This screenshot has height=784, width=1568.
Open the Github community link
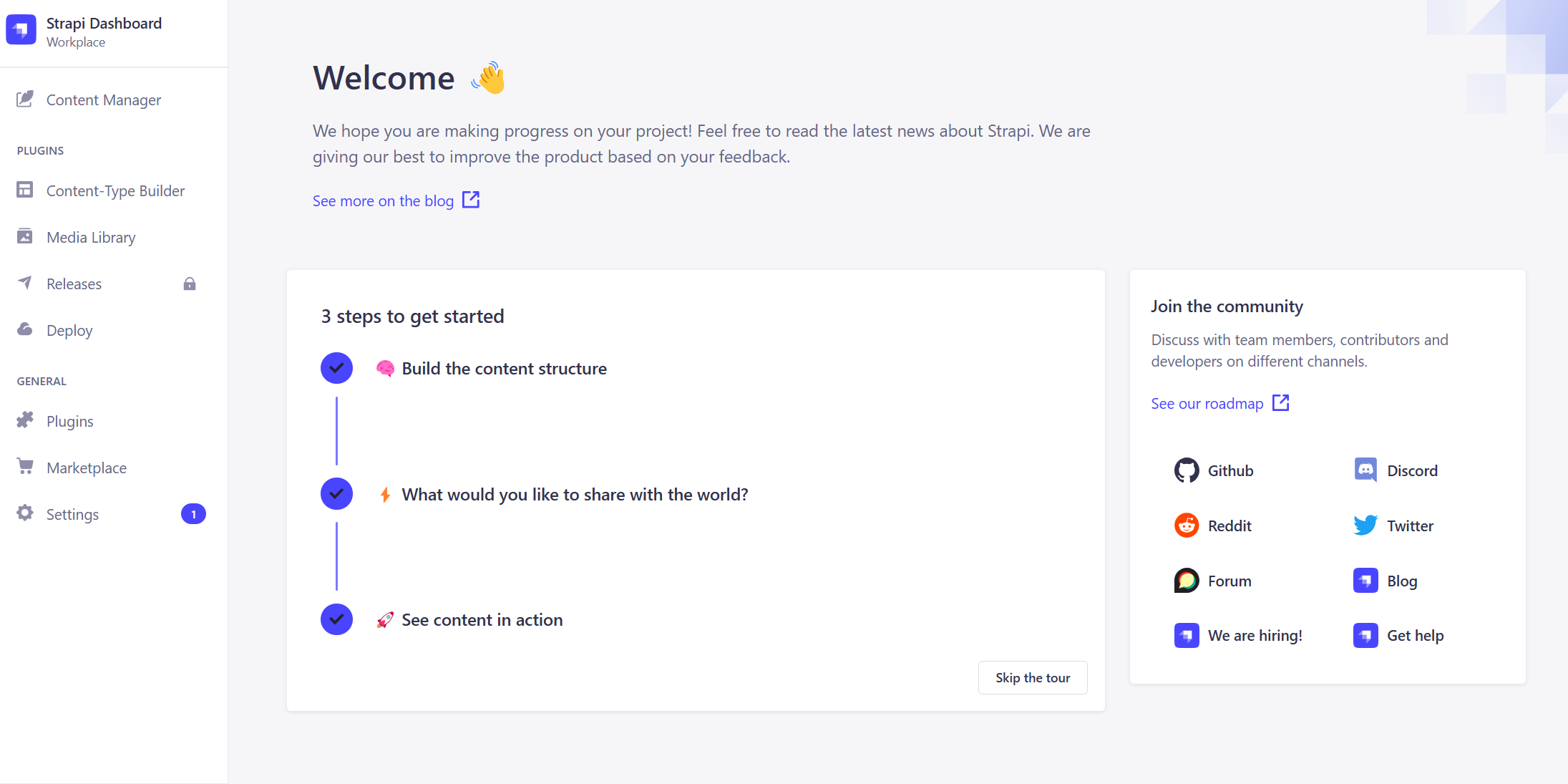pos(1214,470)
